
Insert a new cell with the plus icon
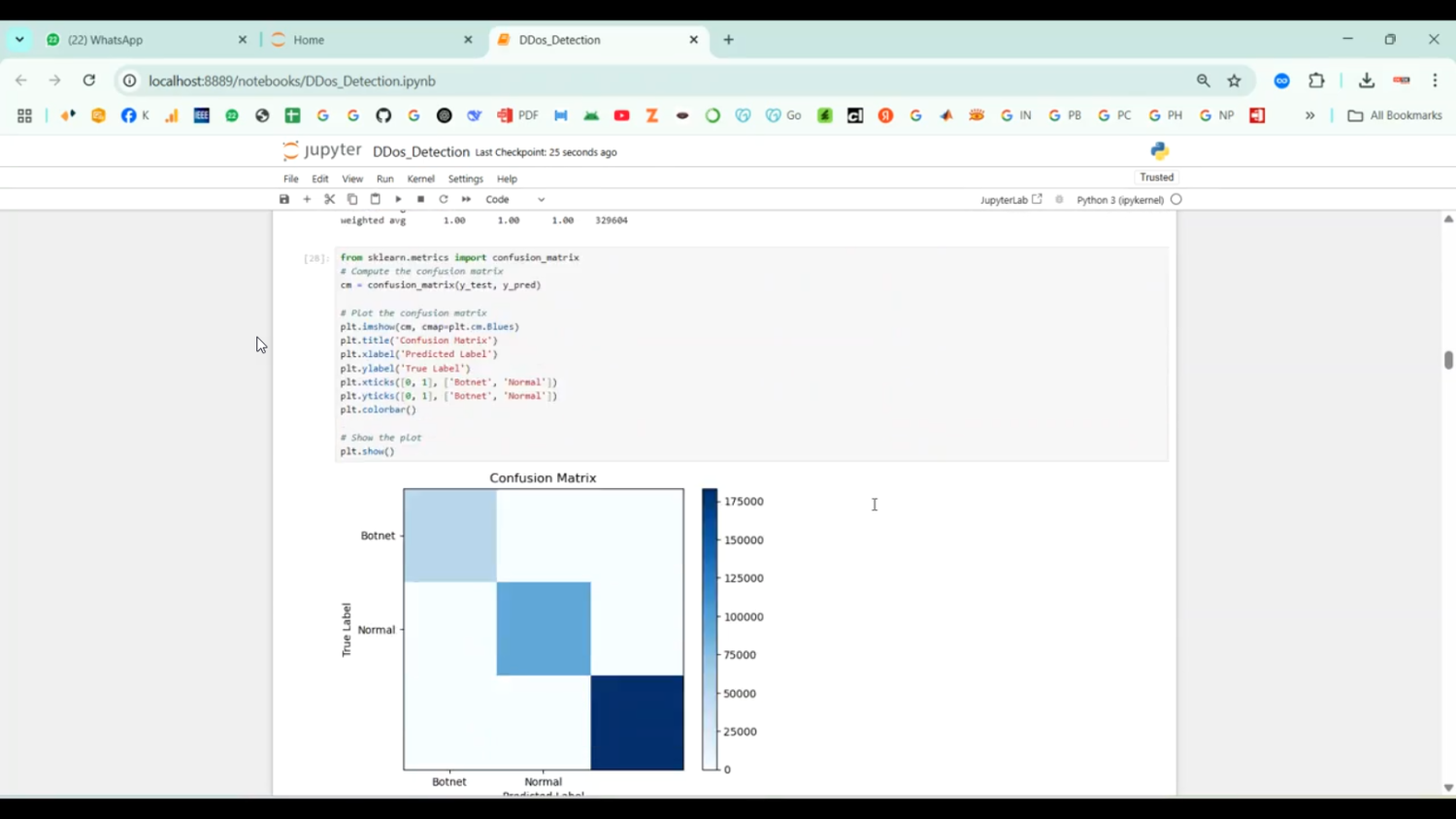[307, 200]
